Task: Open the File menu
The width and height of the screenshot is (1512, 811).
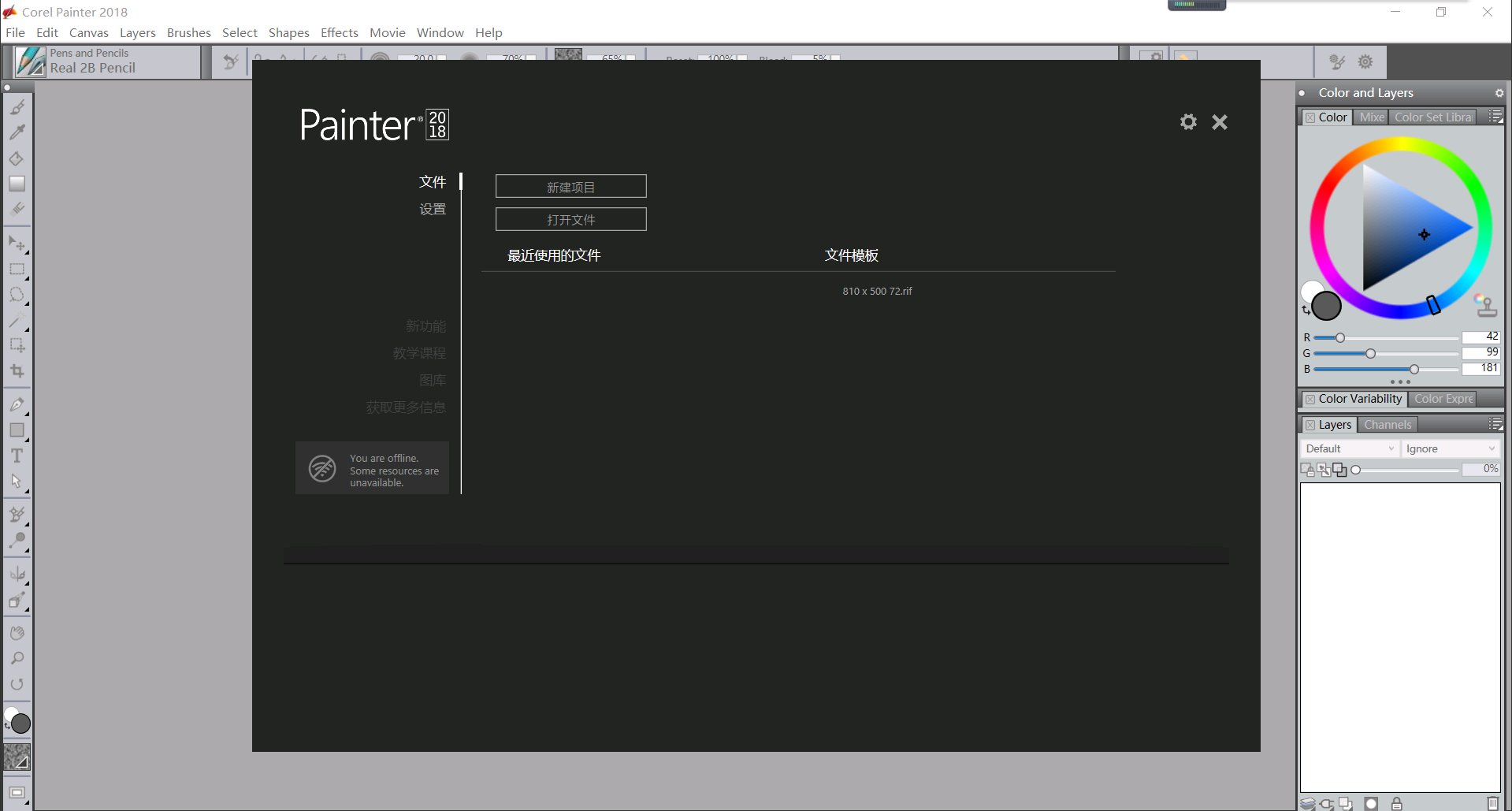Action: click(15, 32)
